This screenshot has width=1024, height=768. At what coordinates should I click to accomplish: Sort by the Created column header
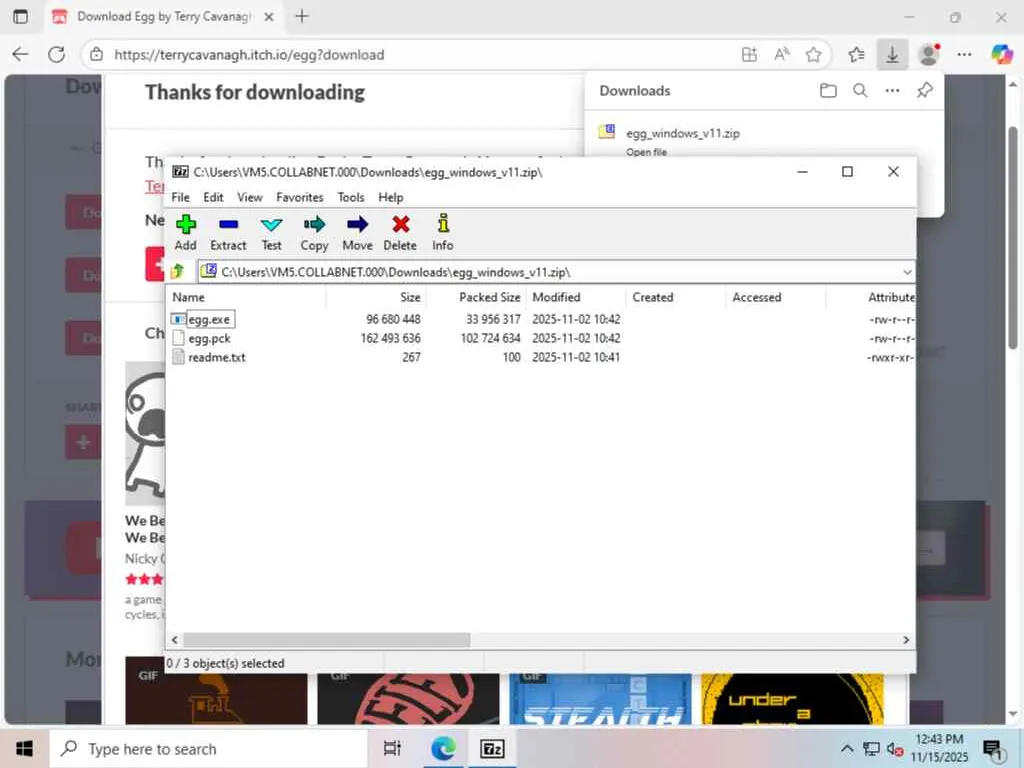676,297
